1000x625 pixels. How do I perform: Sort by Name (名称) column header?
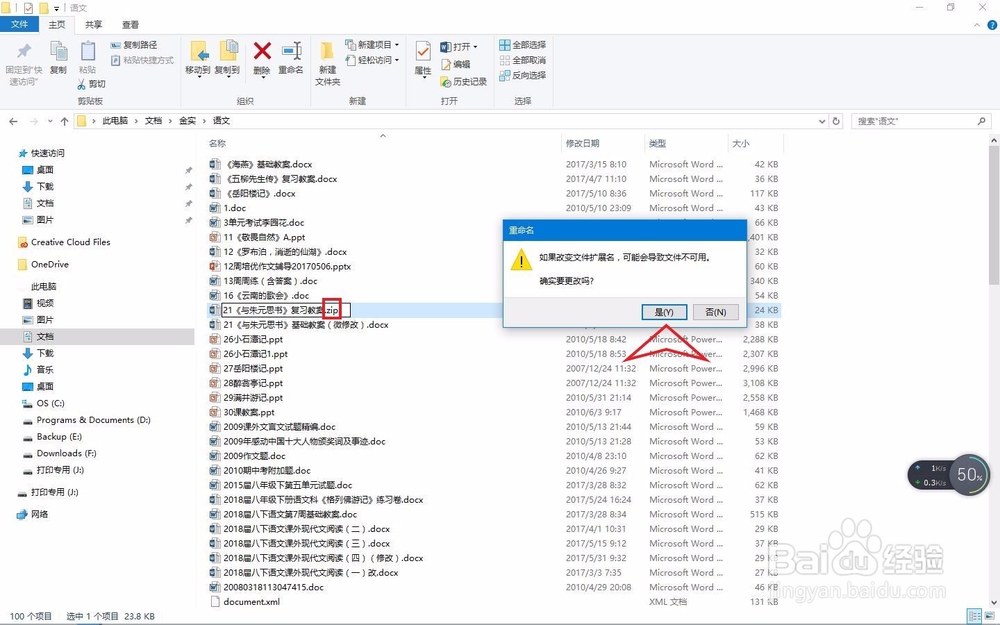(217, 143)
